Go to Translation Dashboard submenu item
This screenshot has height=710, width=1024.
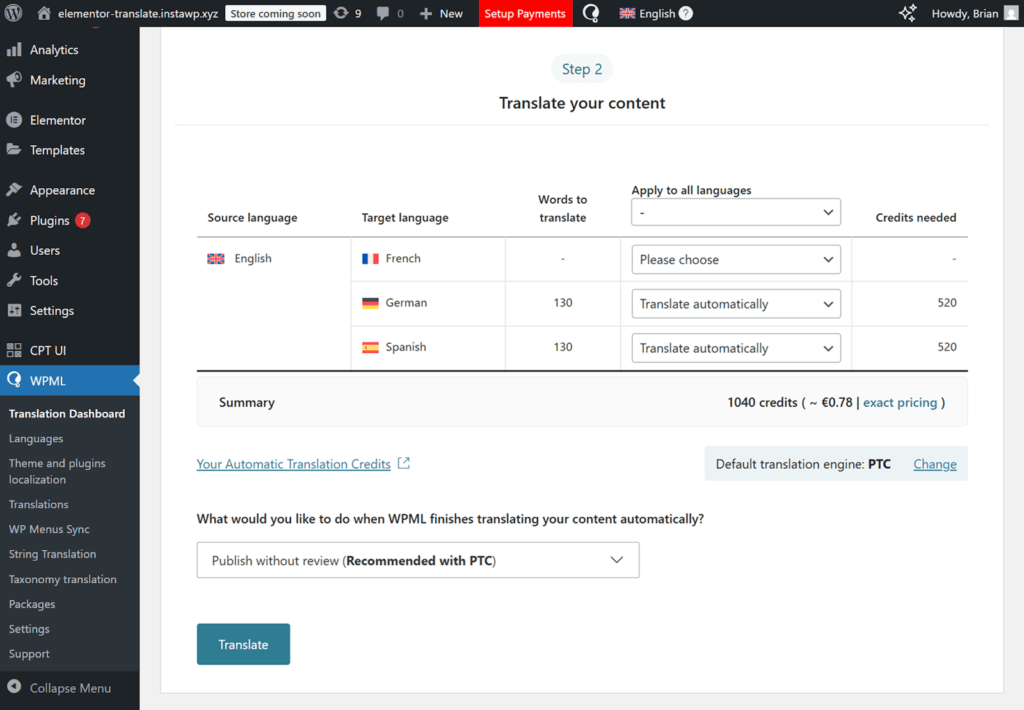67,413
